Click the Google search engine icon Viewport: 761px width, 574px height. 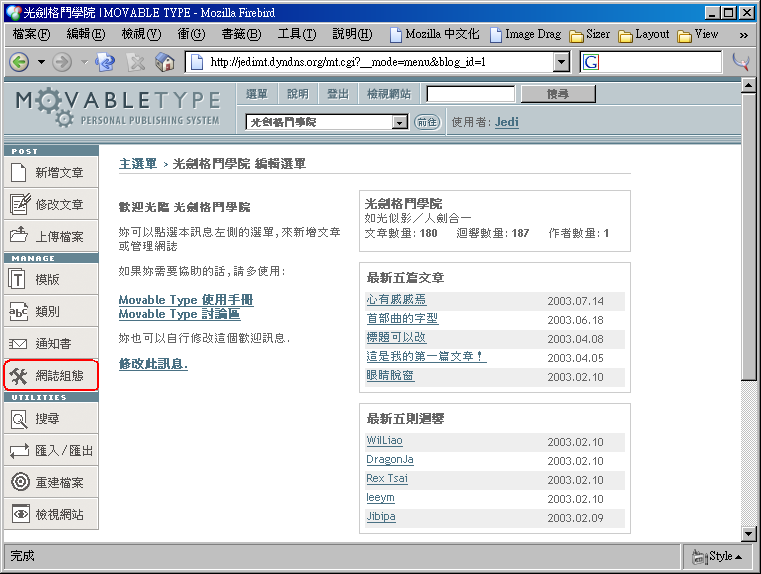[x=591, y=62]
